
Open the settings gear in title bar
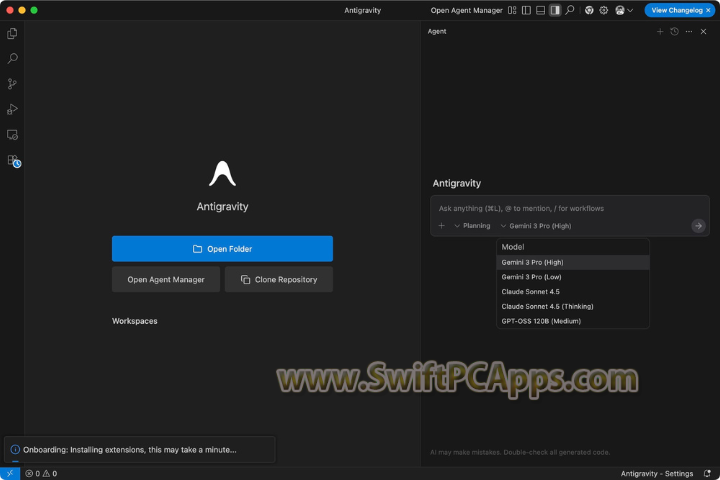point(604,10)
